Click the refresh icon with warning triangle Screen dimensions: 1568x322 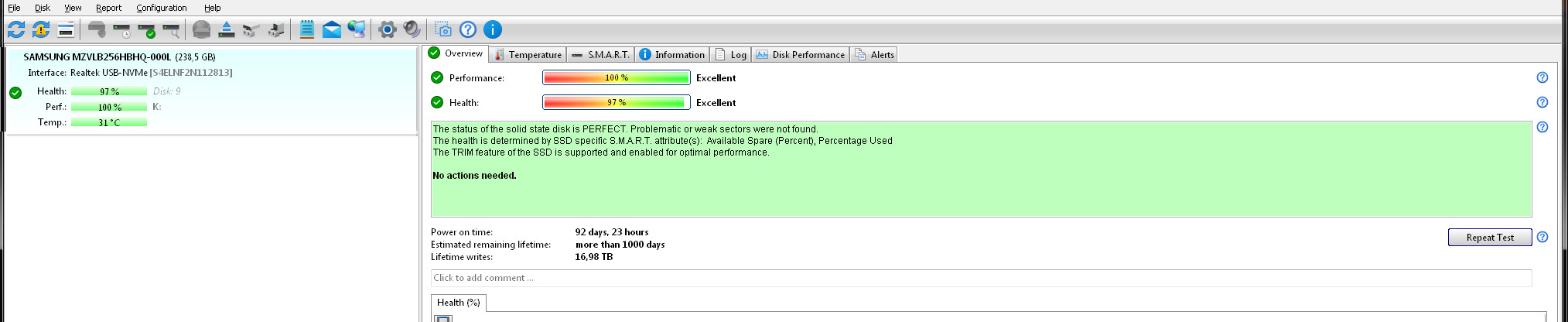click(41, 30)
